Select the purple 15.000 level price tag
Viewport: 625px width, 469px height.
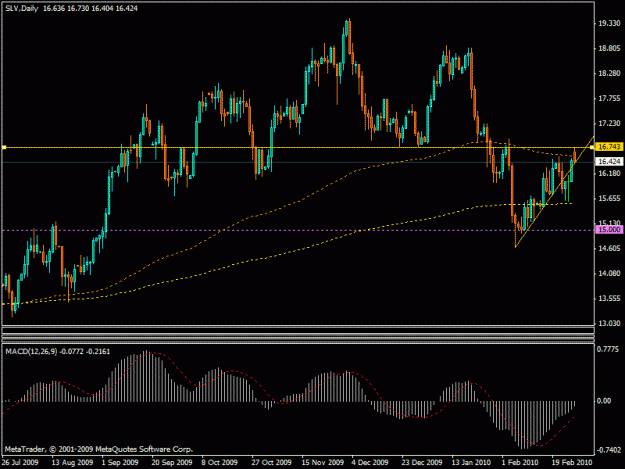point(609,230)
